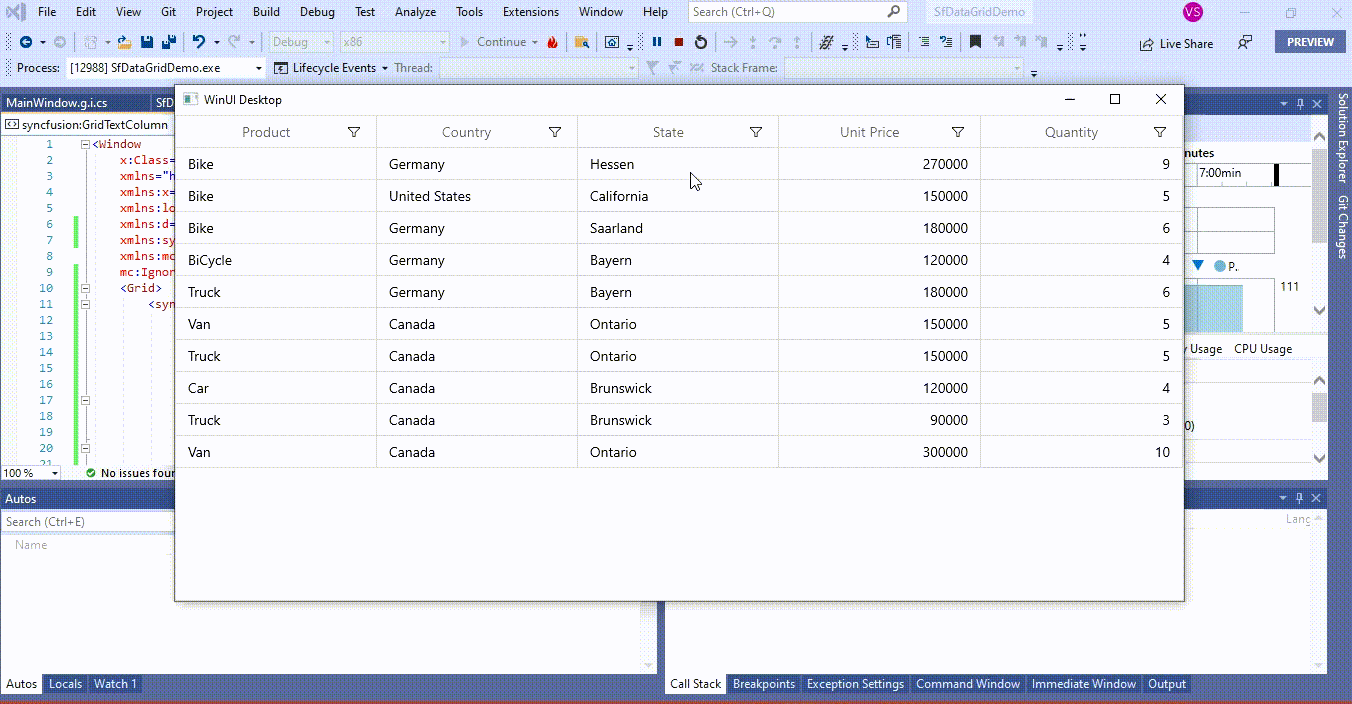Image resolution: width=1352 pixels, height=704 pixels.
Task: Open the x86 platform dropdown
Action: 394,42
